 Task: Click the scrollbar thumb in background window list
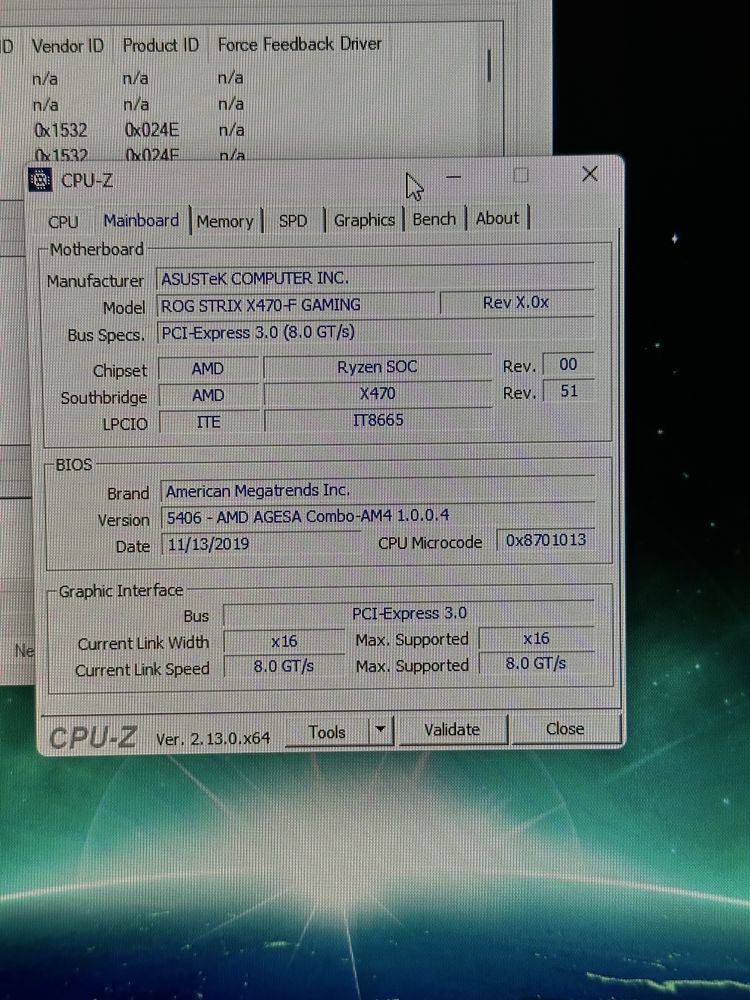489,66
